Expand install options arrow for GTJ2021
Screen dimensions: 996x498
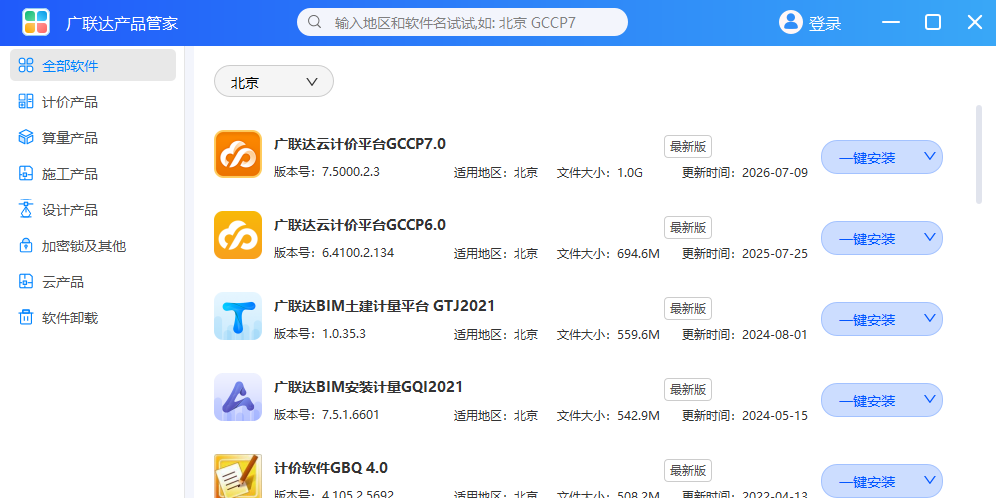[x=929, y=318]
